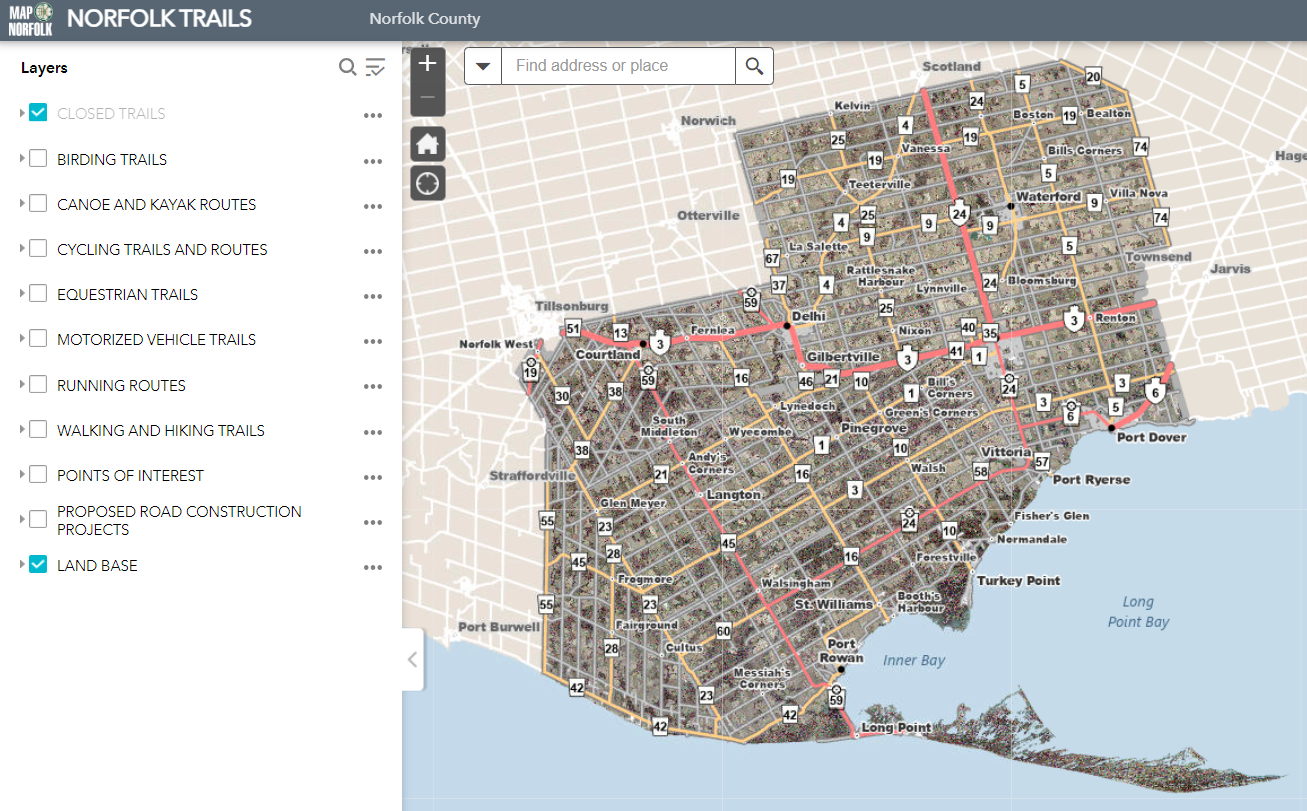
Task: Go to the default map extent home icon
Action: click(x=427, y=144)
